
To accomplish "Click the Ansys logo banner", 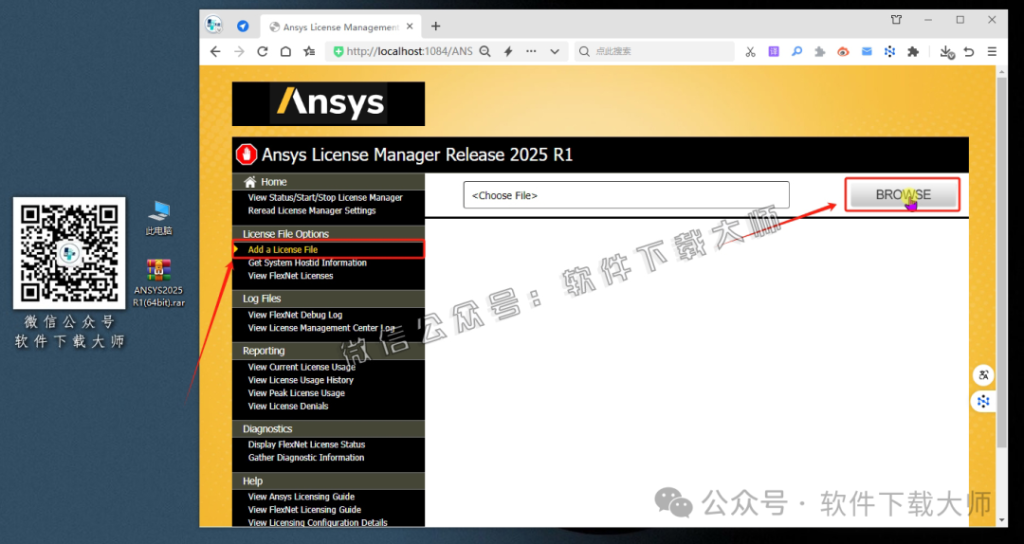I will 328,103.
